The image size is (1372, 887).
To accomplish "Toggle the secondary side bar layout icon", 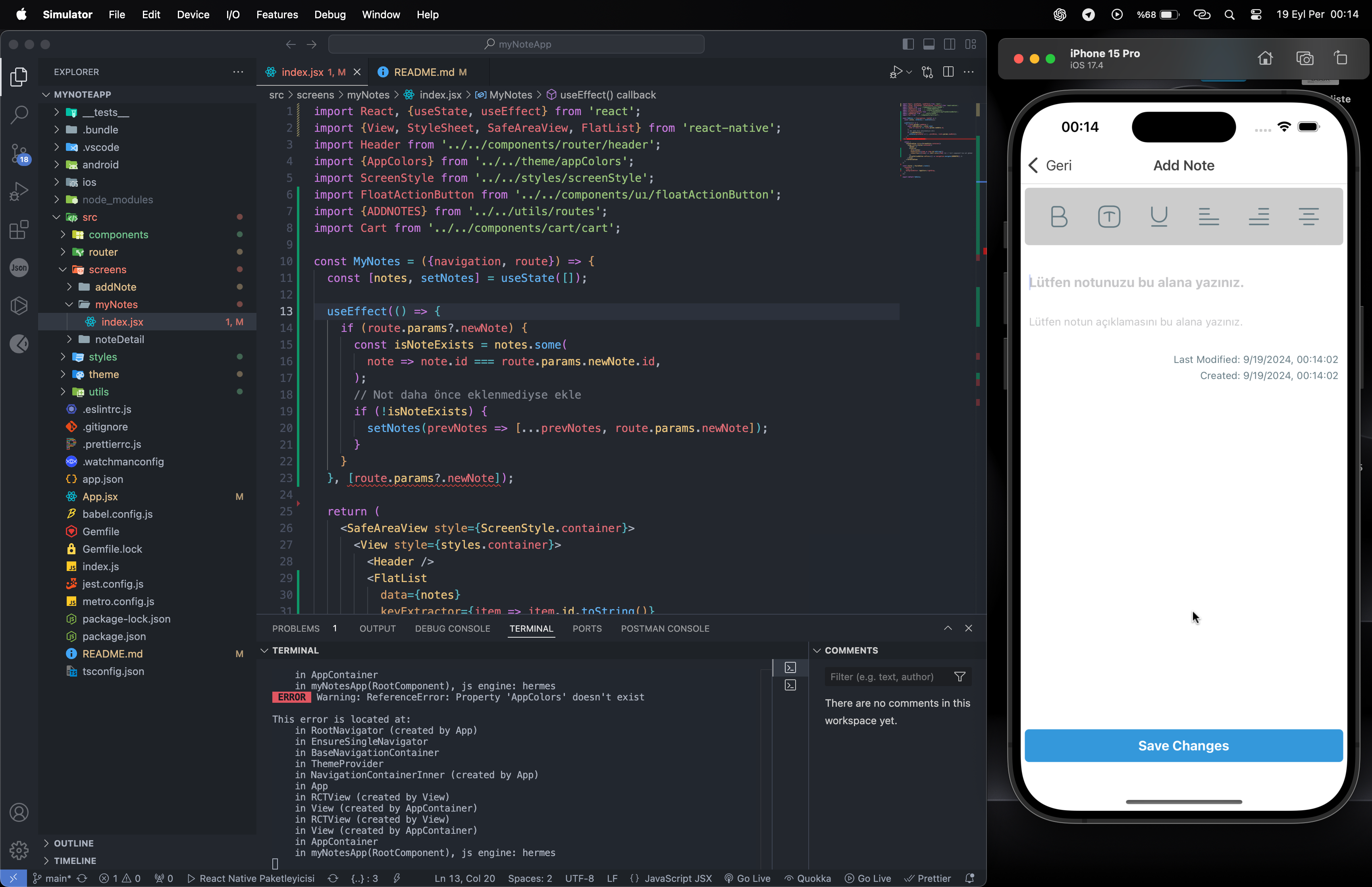I will pyautogui.click(x=949, y=44).
